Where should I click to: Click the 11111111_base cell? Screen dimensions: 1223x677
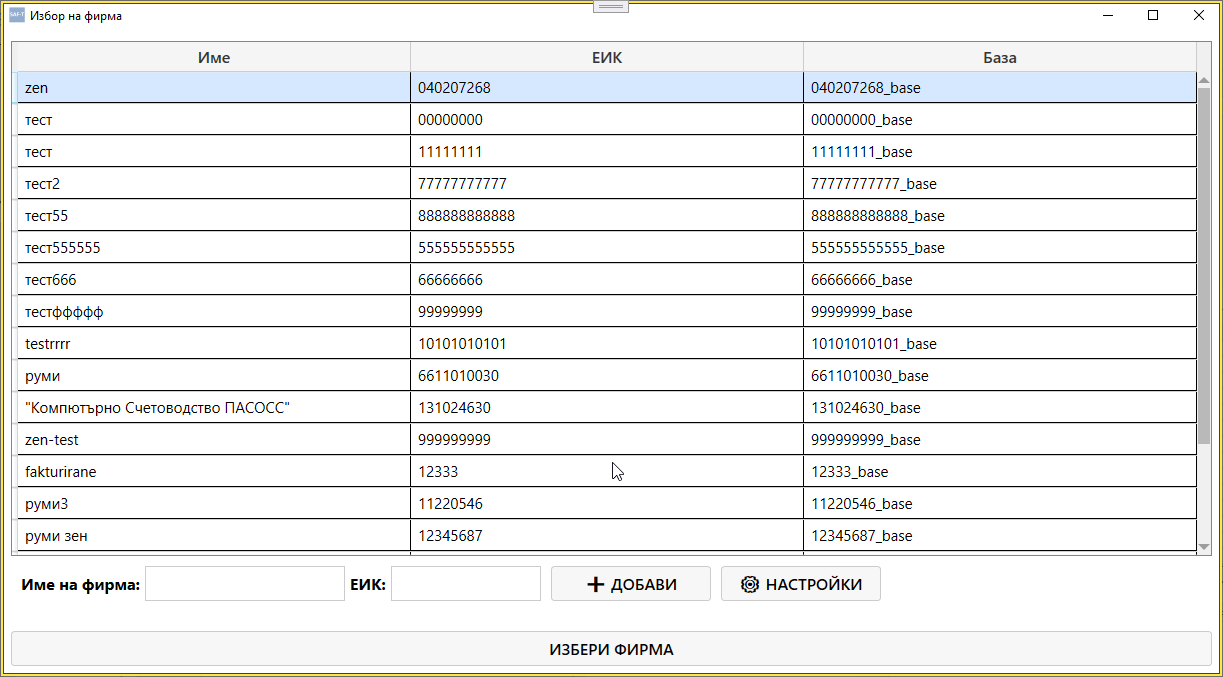click(x=1000, y=152)
